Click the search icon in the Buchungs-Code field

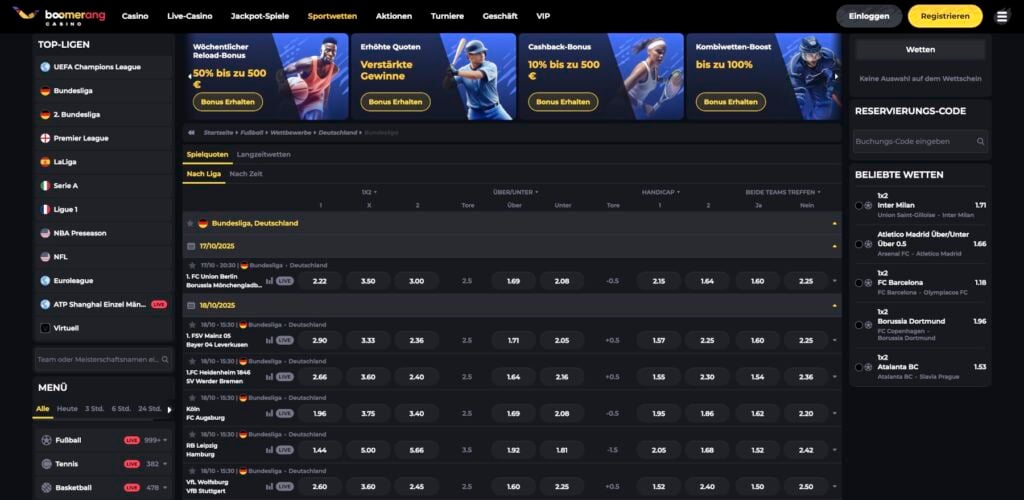pyautogui.click(x=980, y=142)
